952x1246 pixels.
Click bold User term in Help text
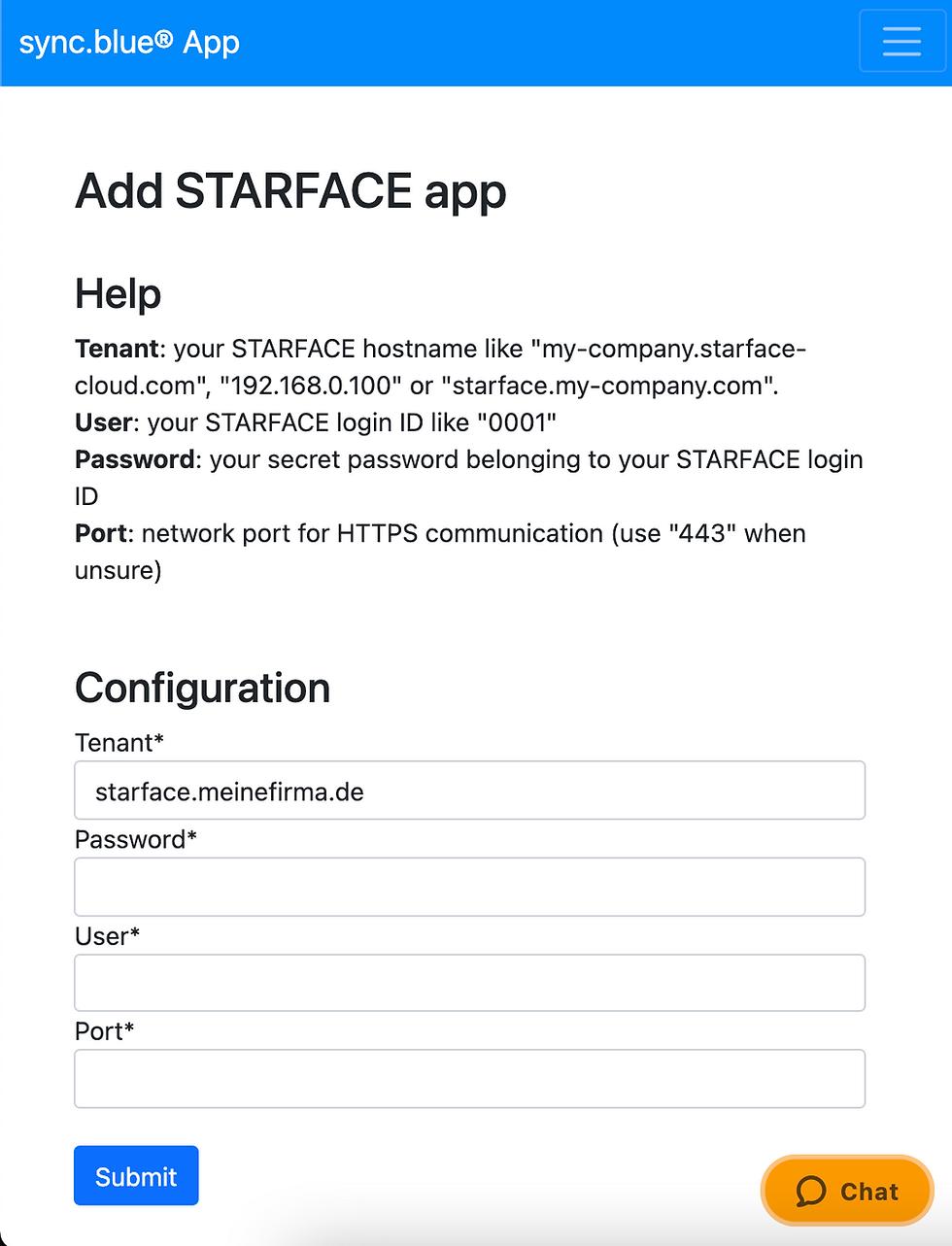103,422
